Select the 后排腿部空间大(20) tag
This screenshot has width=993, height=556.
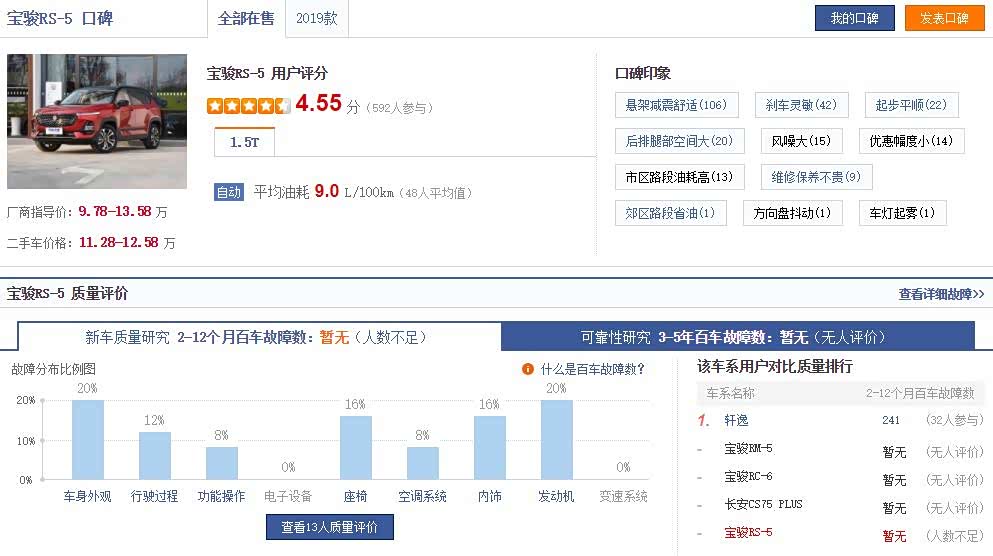[680, 141]
